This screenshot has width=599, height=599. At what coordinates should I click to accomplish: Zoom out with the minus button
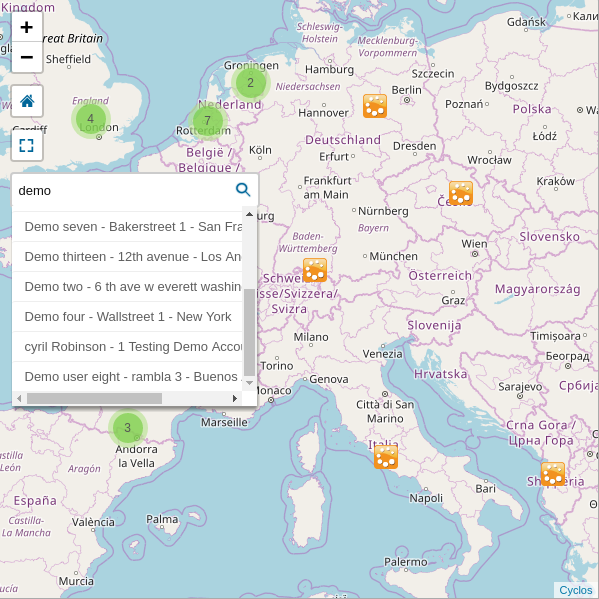pyautogui.click(x=27, y=57)
